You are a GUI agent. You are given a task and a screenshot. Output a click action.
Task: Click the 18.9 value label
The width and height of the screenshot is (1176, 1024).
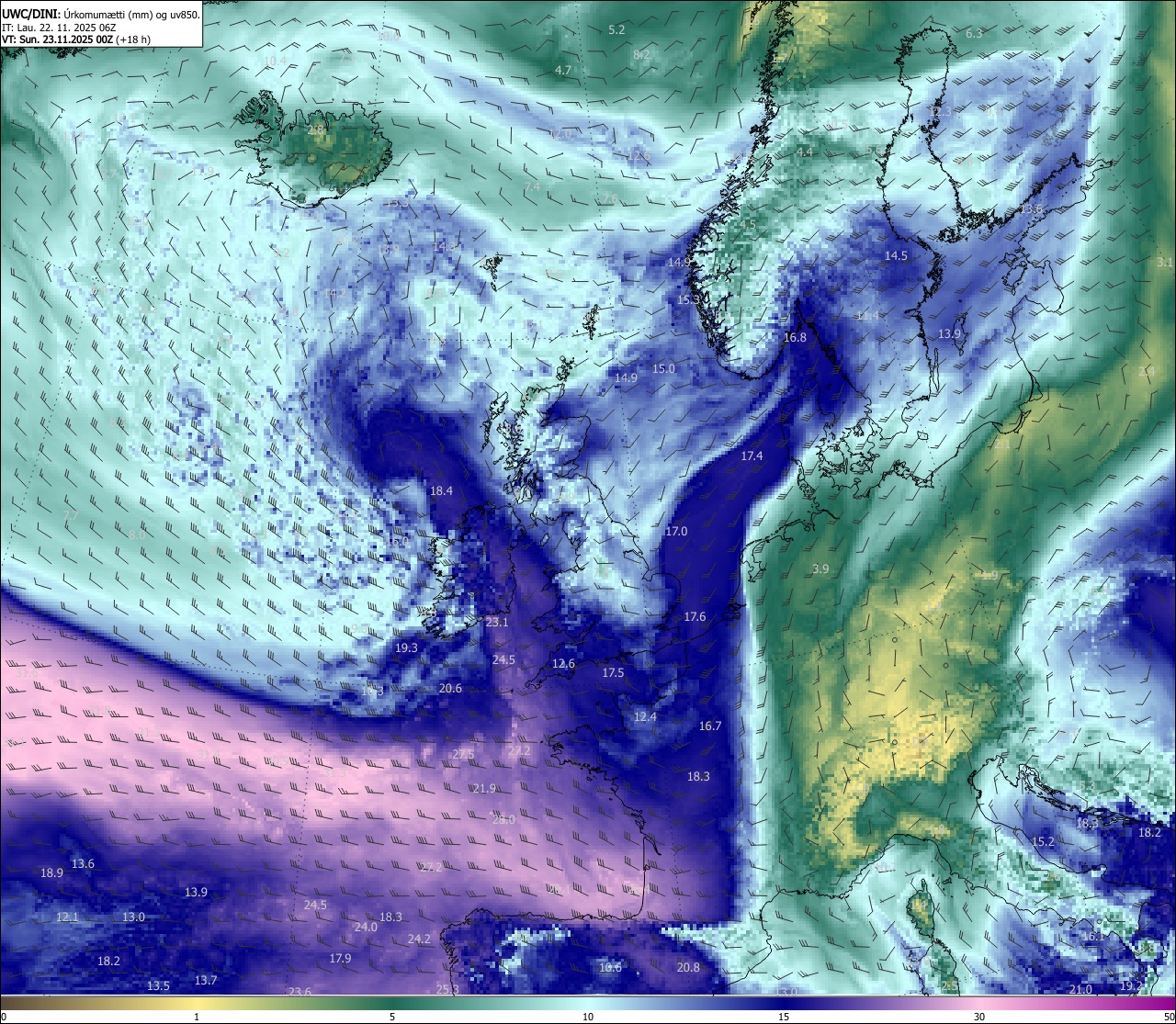[x=51, y=873]
